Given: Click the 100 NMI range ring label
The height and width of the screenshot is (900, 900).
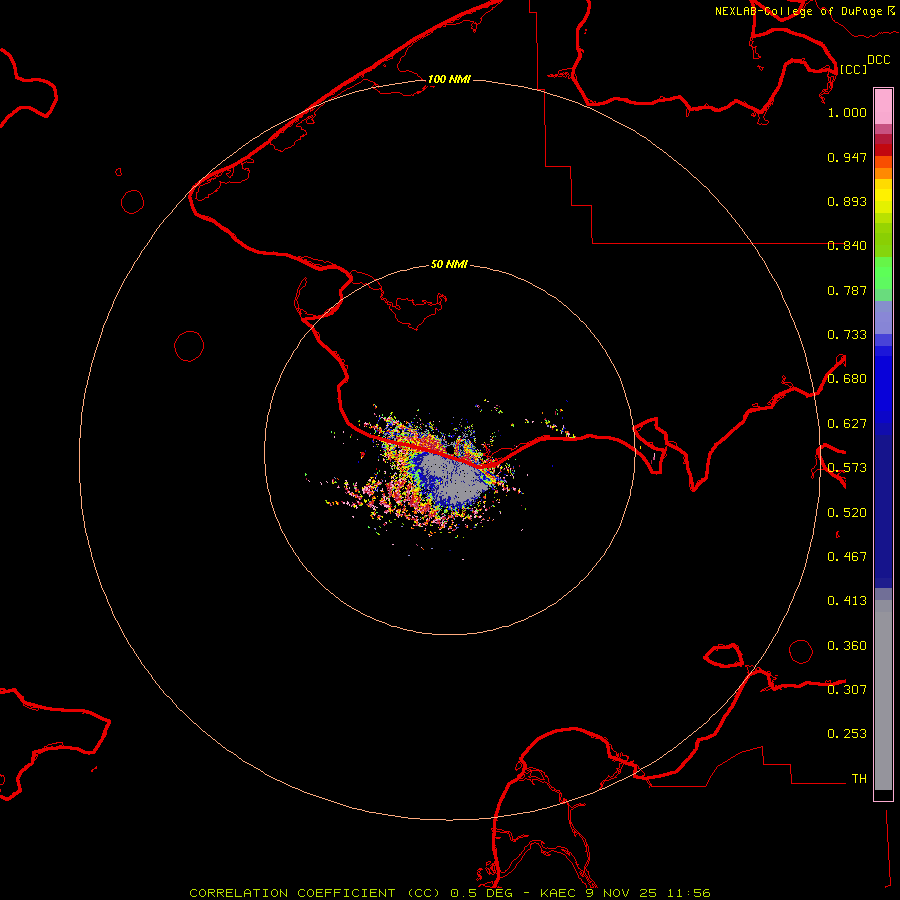Looking at the screenshot, I should (x=449, y=79).
